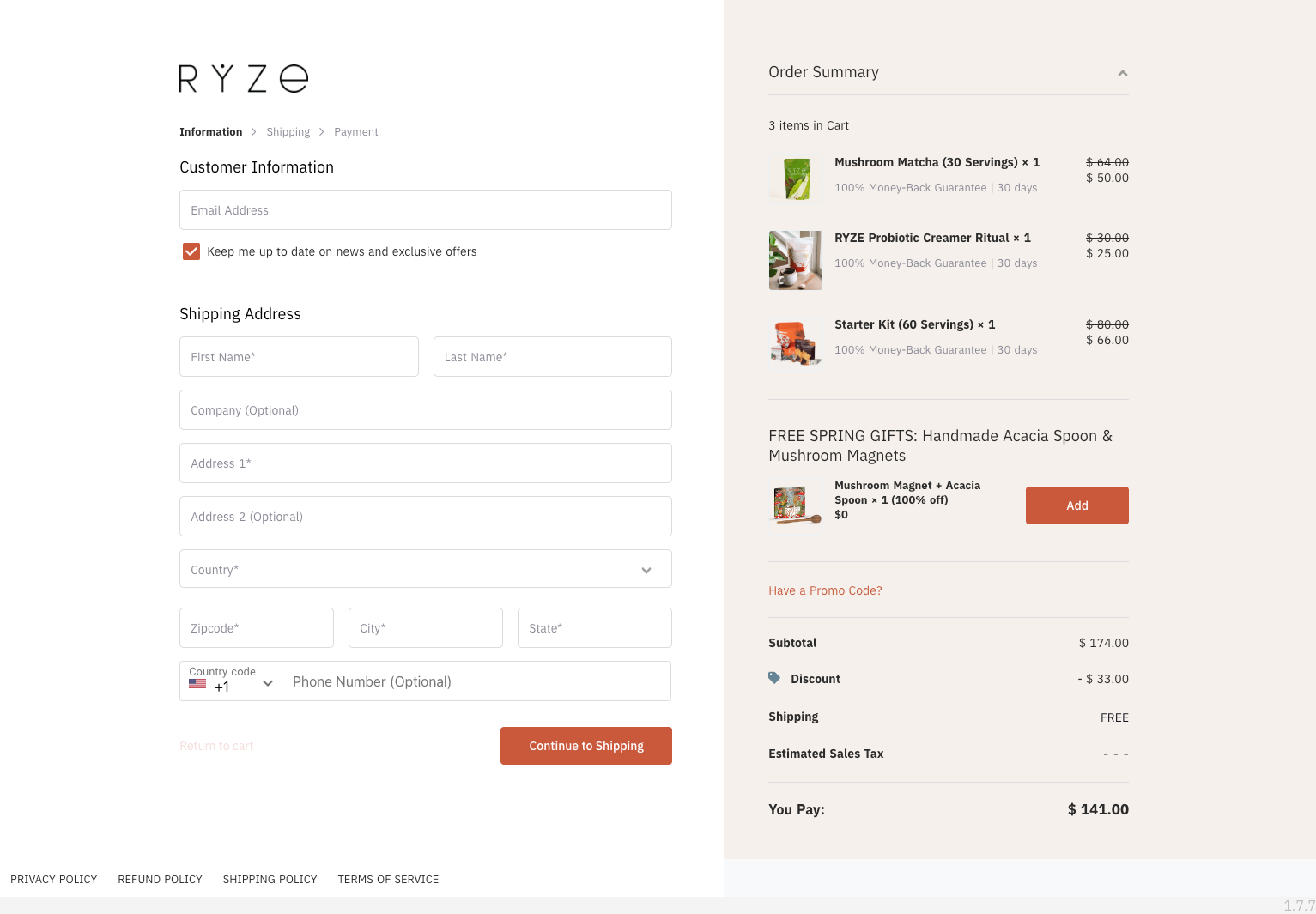Collapse the Order Summary panel
1316x914 pixels.
(1122, 73)
